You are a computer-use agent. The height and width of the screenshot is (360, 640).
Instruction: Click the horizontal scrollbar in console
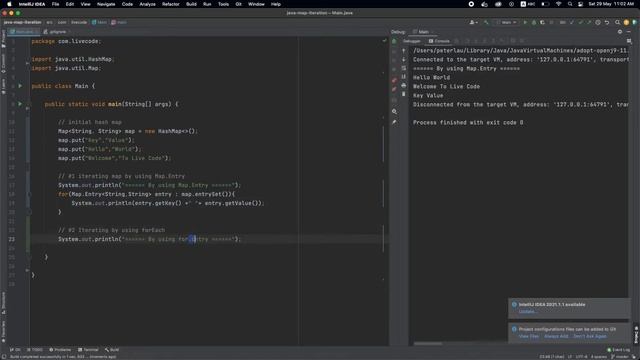[x=428, y=344]
